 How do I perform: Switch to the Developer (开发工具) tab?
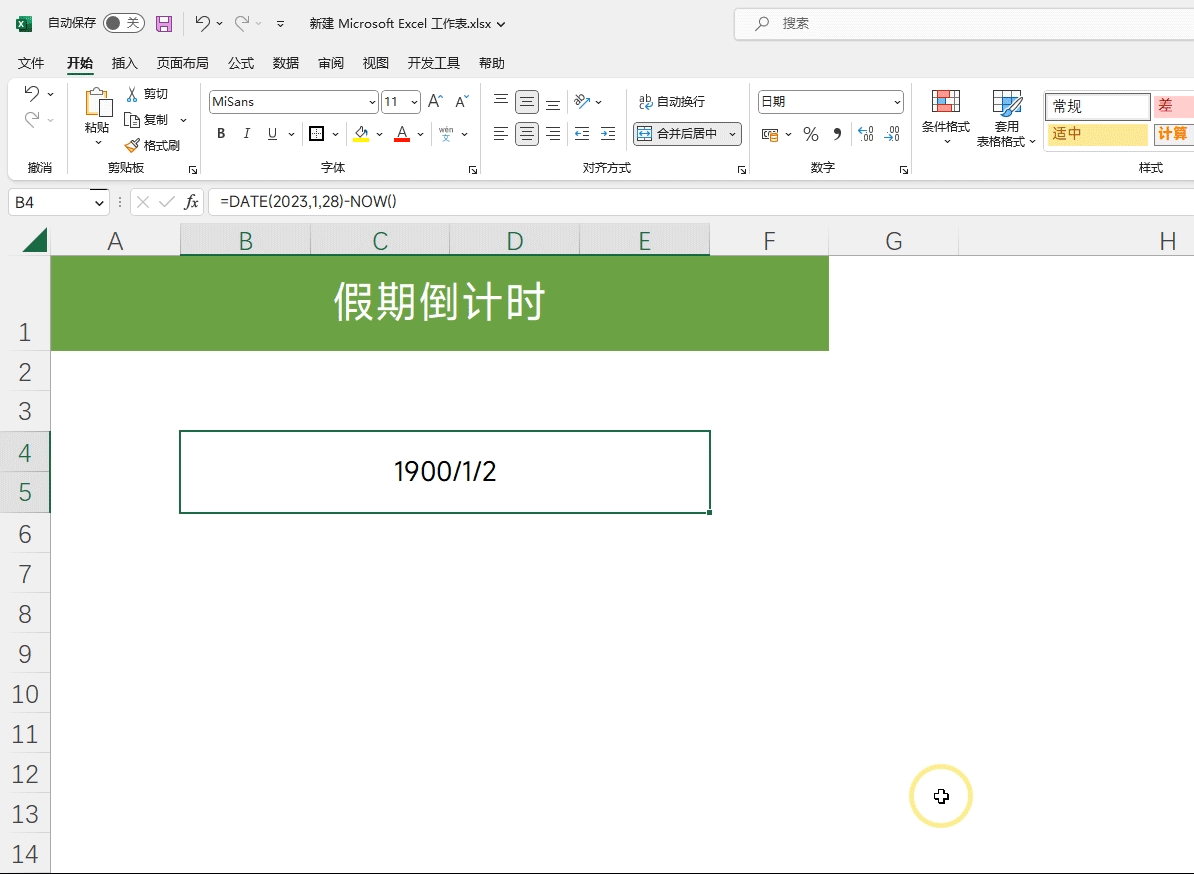pyautogui.click(x=433, y=63)
